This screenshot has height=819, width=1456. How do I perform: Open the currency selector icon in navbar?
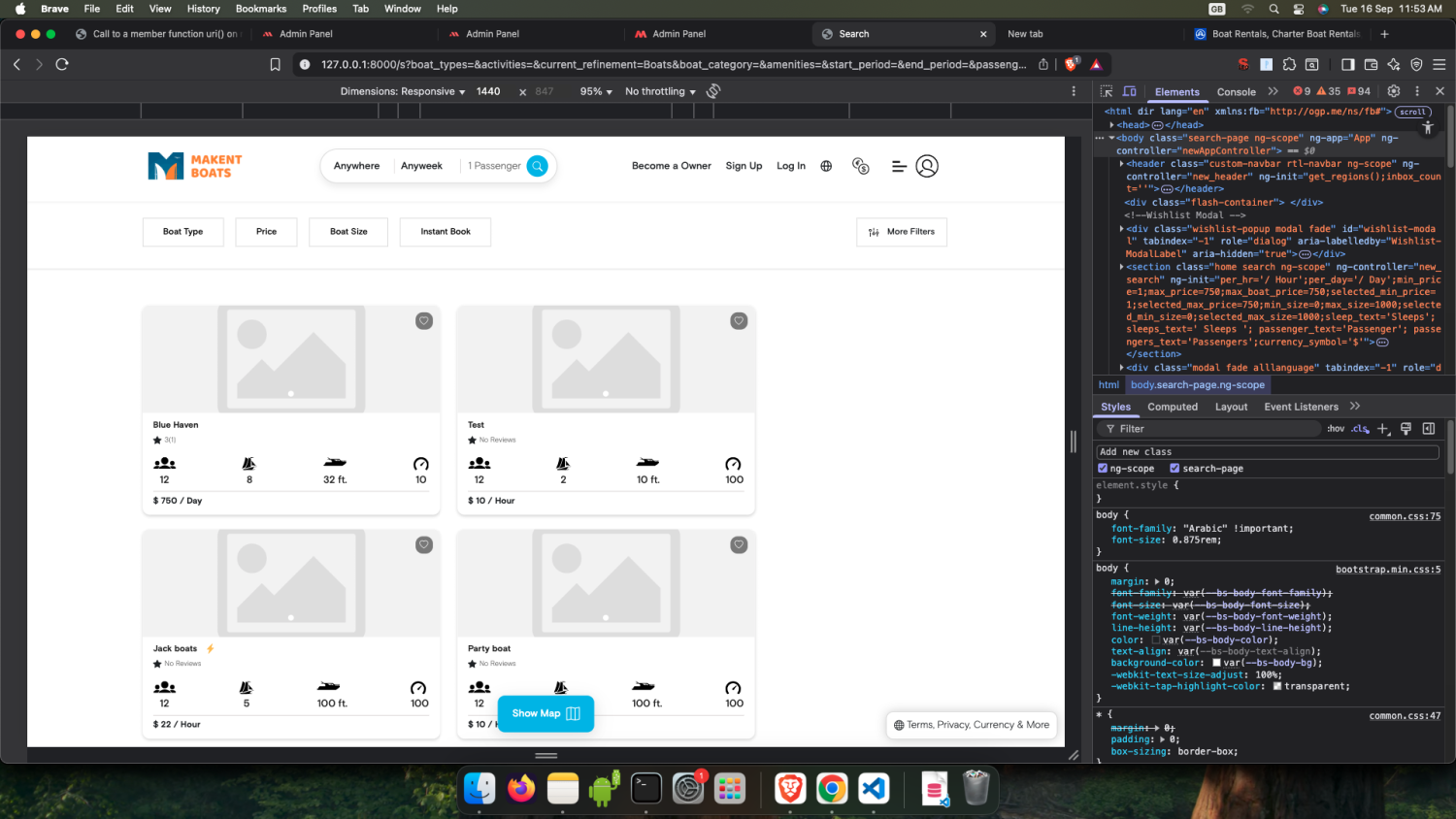pos(860,166)
